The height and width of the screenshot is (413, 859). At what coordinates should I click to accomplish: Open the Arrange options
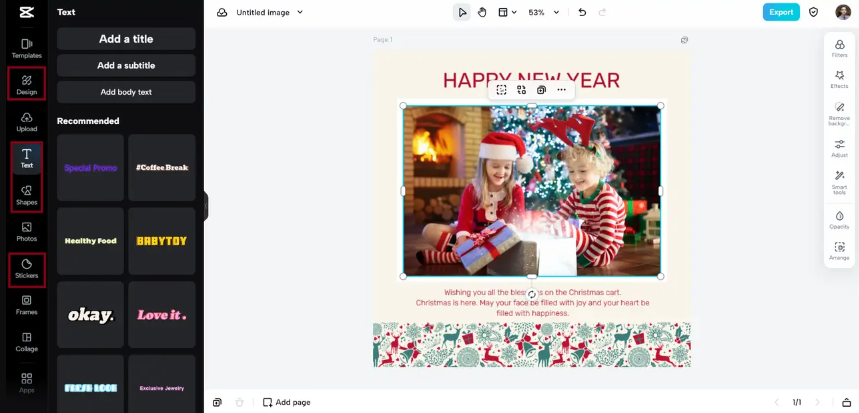tap(839, 251)
